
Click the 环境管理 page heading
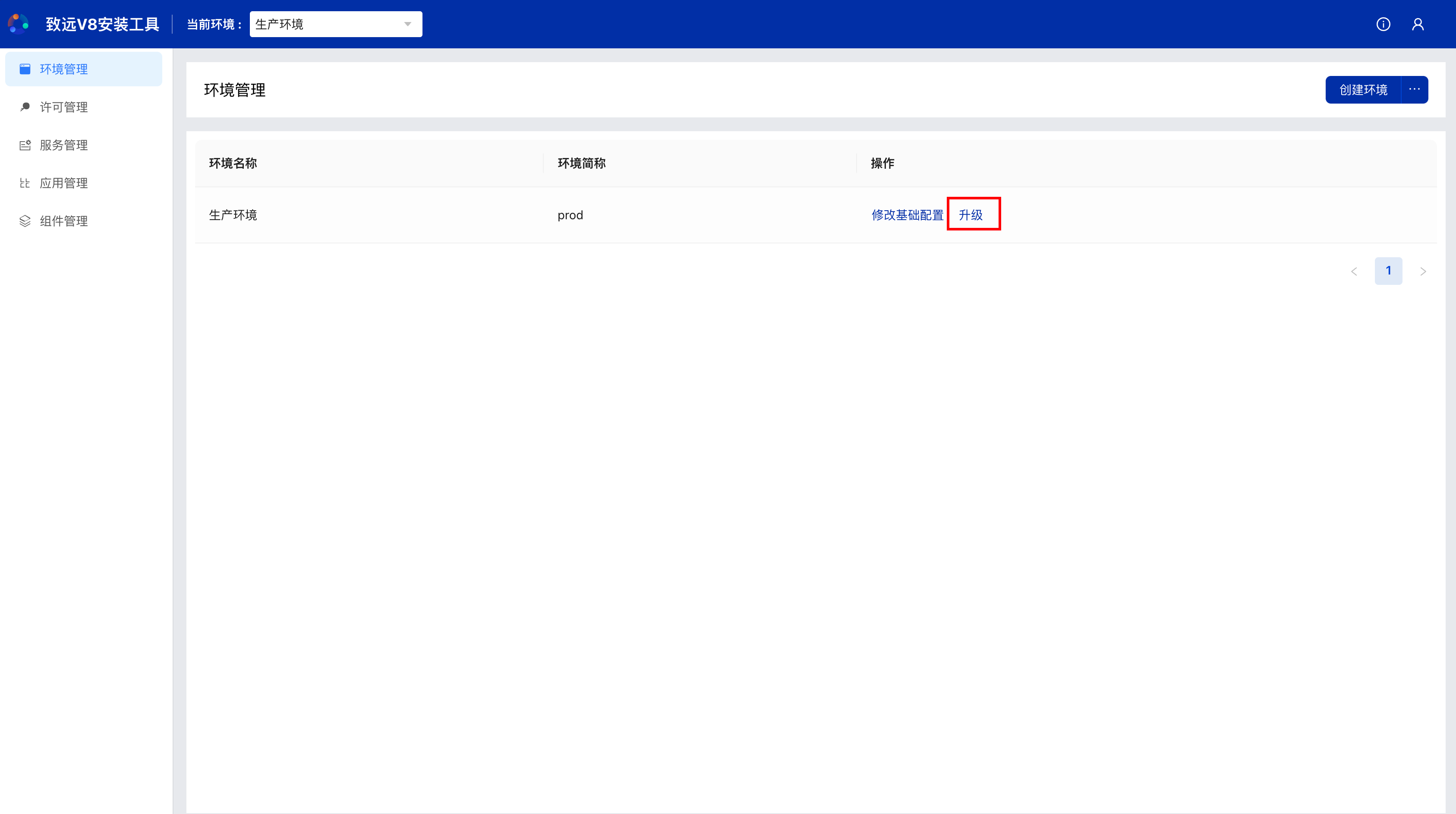pos(235,90)
